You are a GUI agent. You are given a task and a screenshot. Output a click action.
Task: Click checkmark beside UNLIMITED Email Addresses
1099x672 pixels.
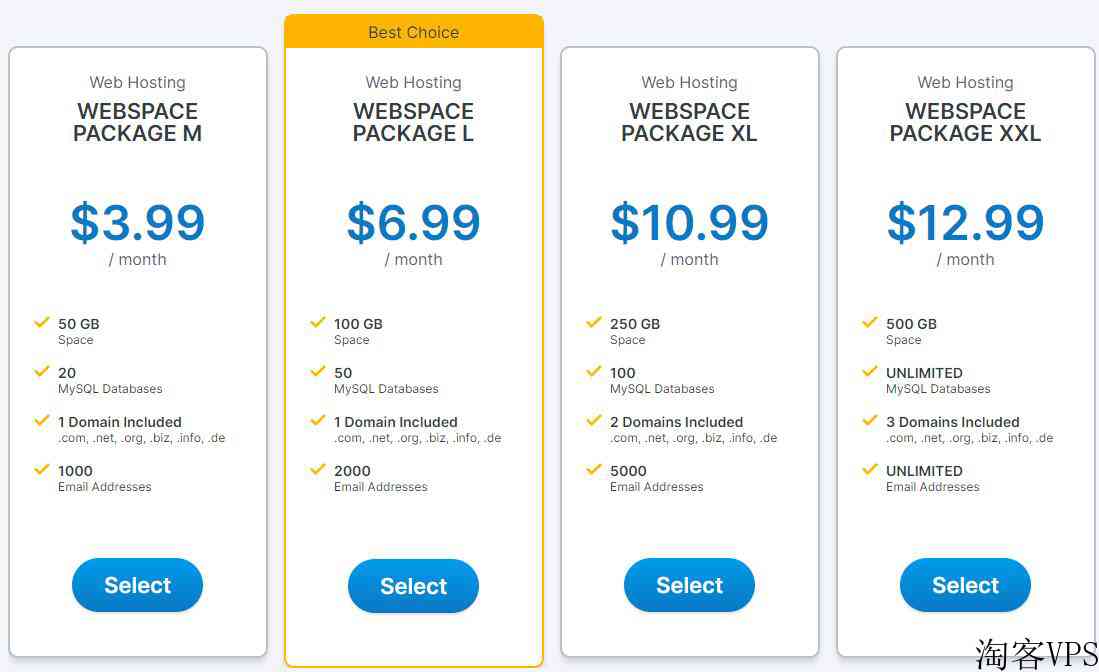click(870, 469)
